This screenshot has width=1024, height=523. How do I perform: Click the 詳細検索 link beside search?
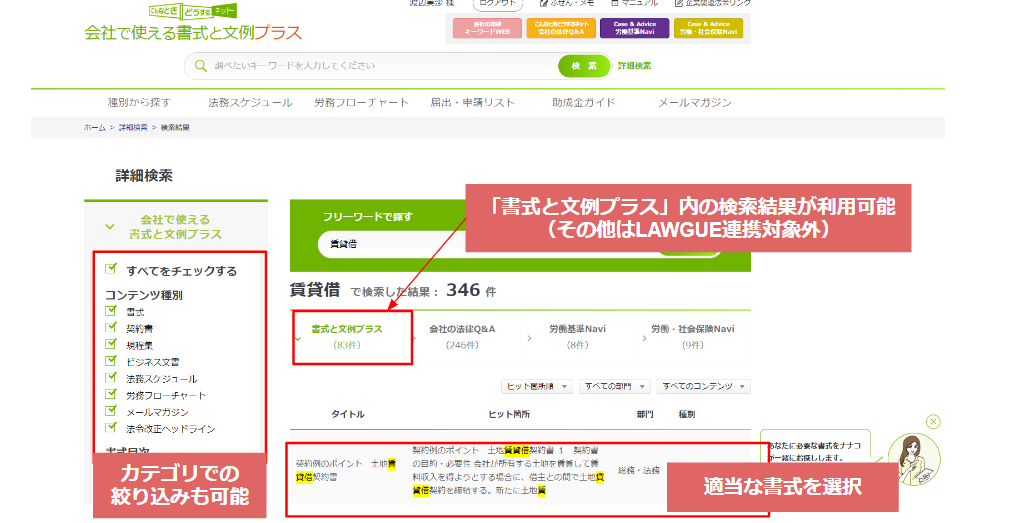634,66
